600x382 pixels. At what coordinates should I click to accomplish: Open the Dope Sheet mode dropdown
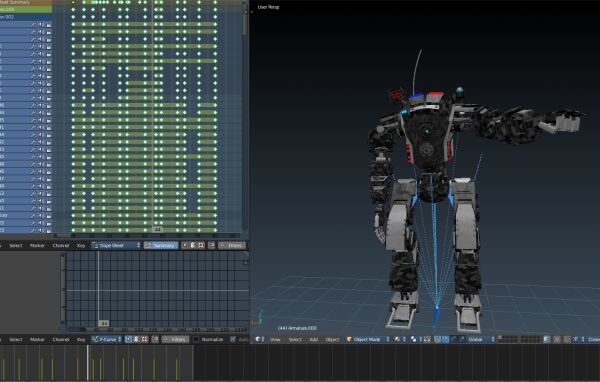pyautogui.click(x=116, y=245)
